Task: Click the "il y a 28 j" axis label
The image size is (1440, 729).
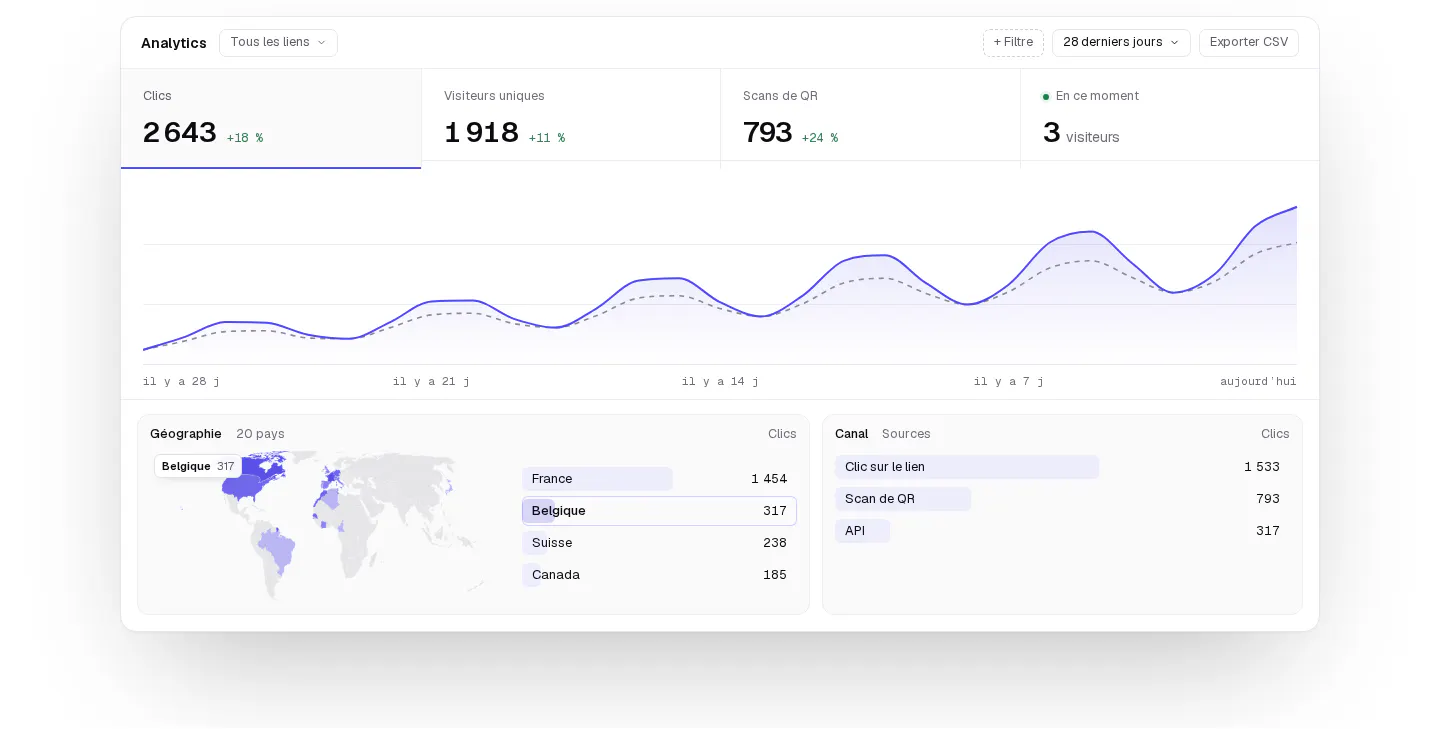Action: [181, 381]
